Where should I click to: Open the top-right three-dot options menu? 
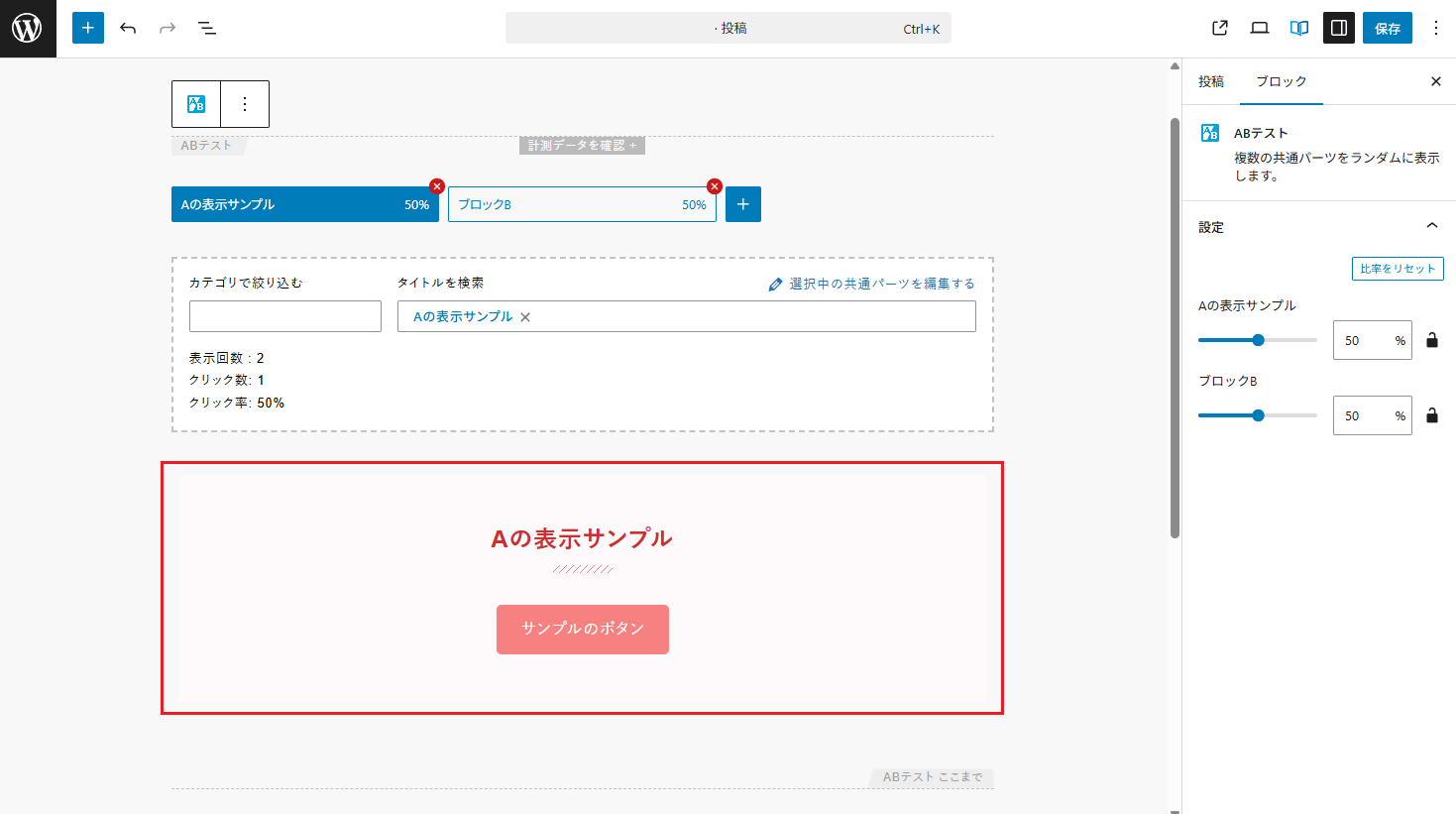coord(1435,28)
